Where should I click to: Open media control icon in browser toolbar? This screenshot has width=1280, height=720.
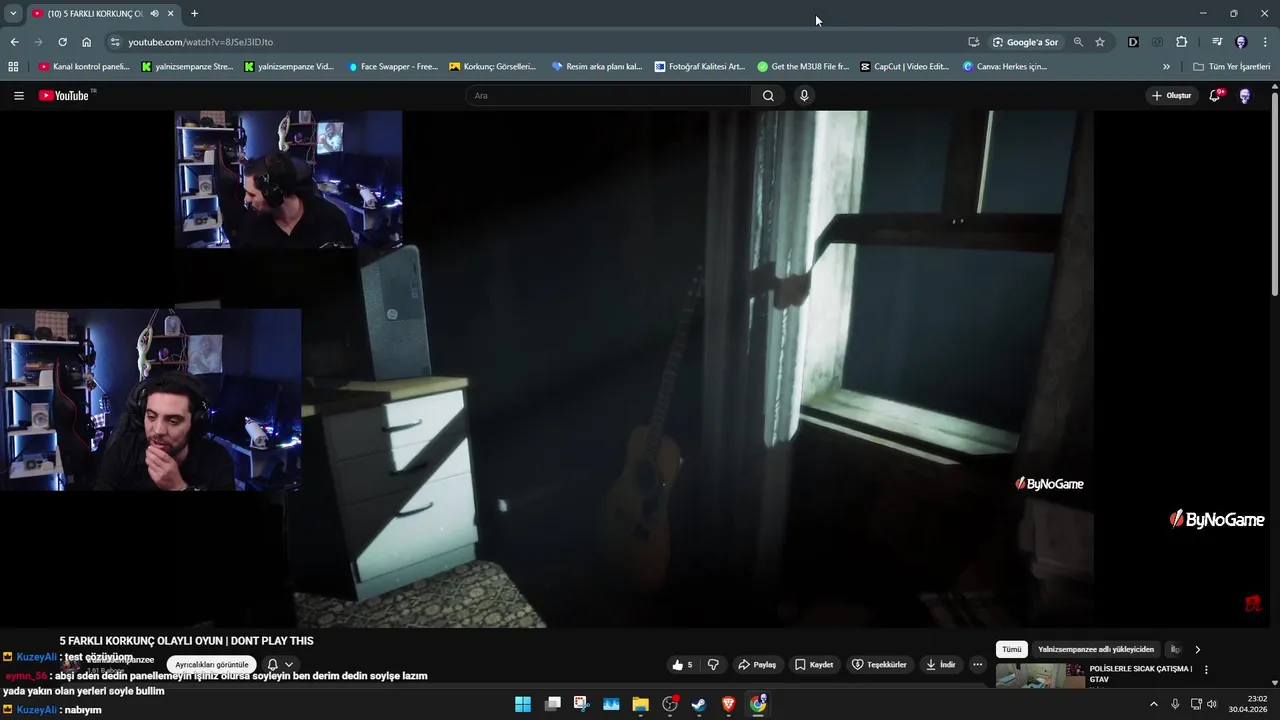tap(1217, 42)
